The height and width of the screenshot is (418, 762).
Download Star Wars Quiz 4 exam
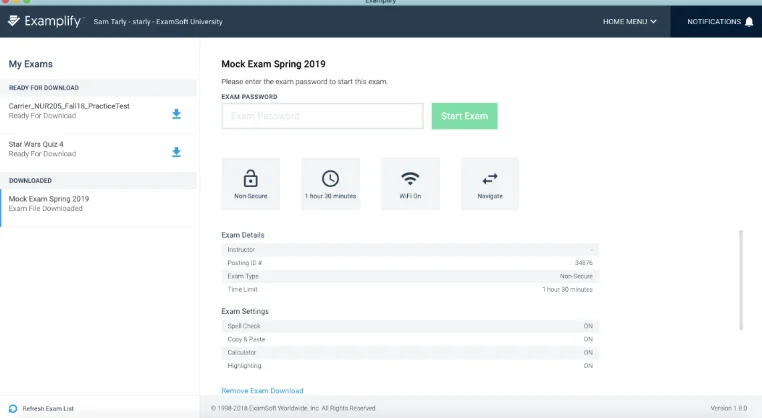tap(177, 152)
